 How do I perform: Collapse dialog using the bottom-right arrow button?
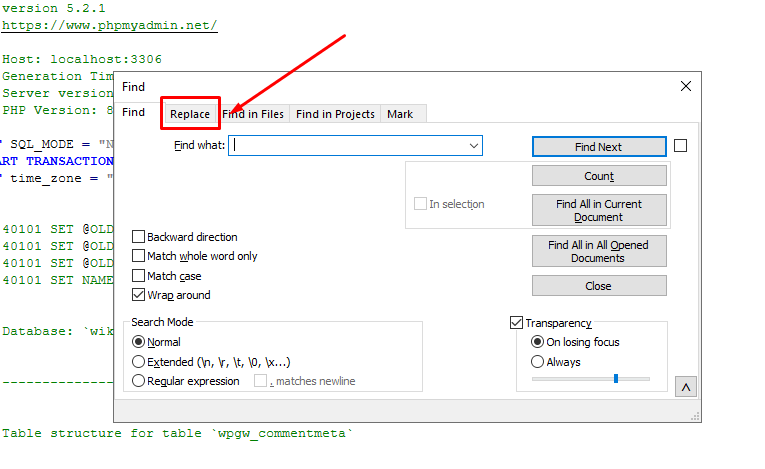686,386
